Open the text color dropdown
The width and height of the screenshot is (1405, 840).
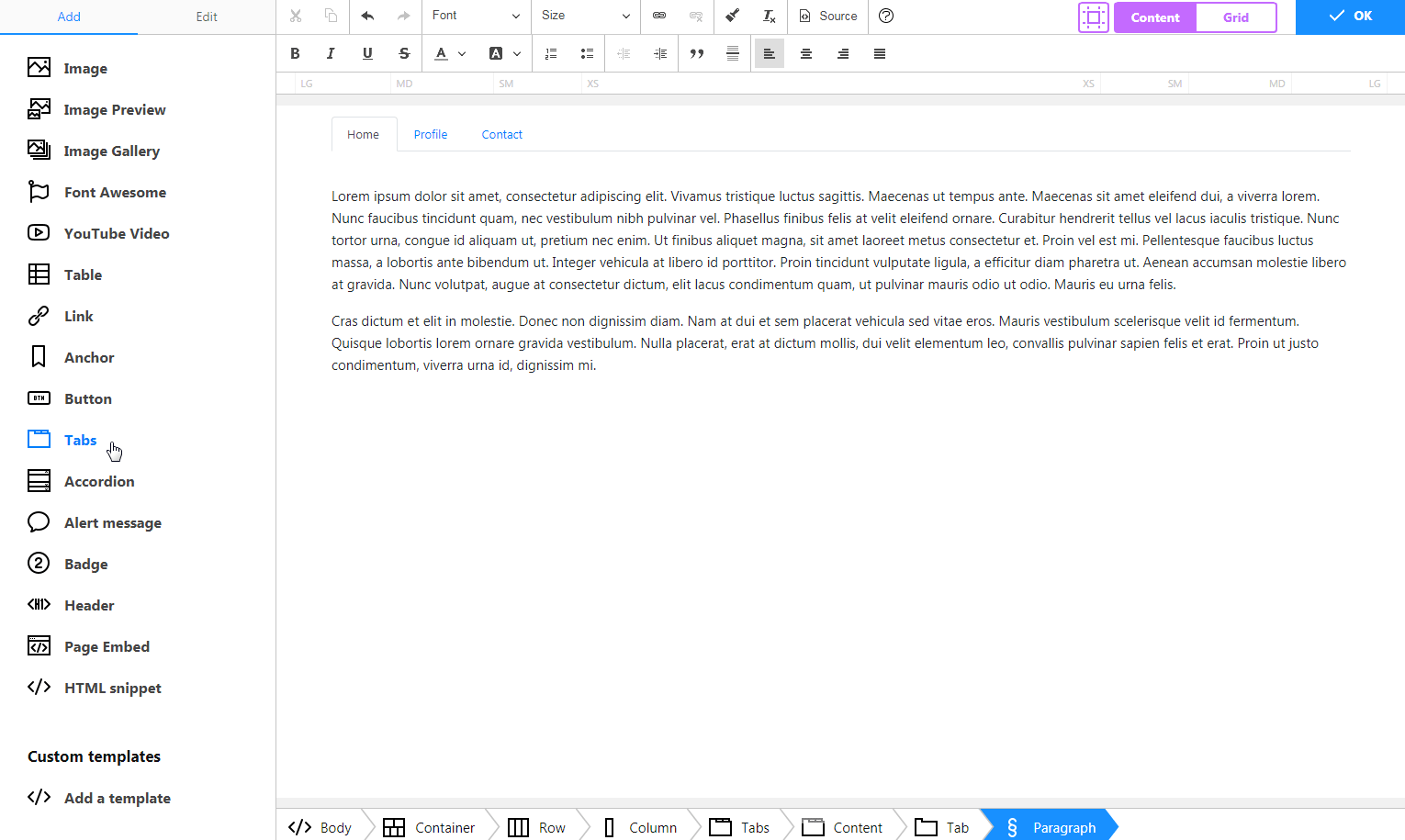[x=450, y=53]
